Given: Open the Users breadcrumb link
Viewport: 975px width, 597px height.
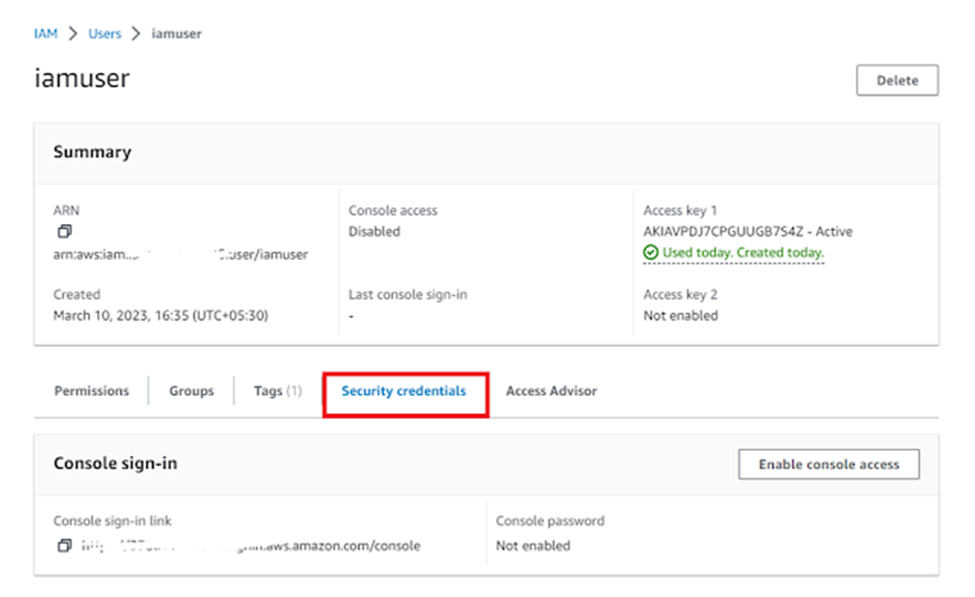Looking at the screenshot, I should click(104, 34).
